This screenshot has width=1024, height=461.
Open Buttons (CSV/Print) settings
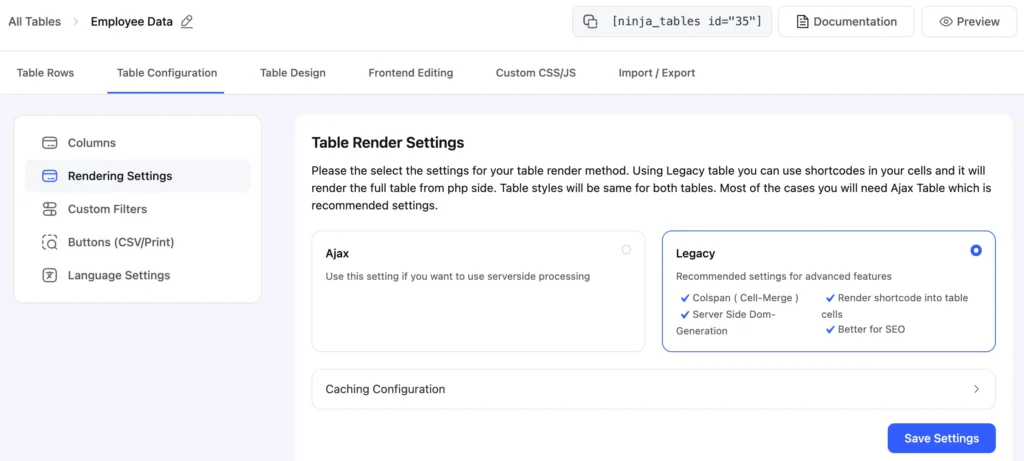[137, 242]
